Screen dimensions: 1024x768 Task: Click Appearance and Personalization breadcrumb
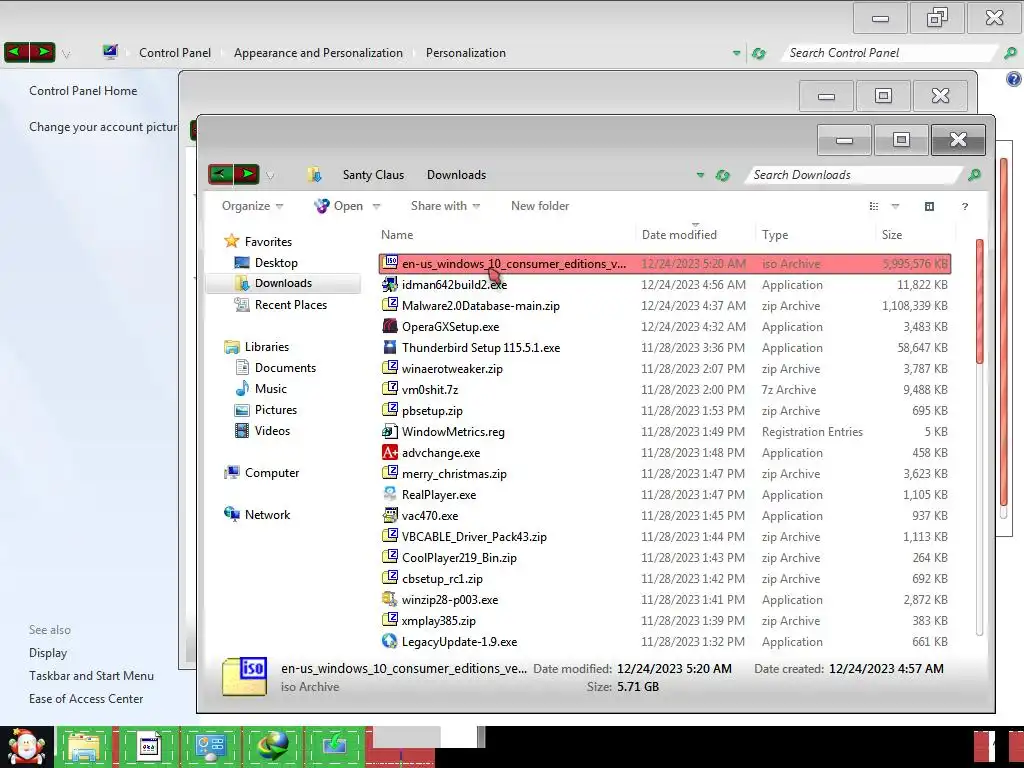click(x=318, y=54)
